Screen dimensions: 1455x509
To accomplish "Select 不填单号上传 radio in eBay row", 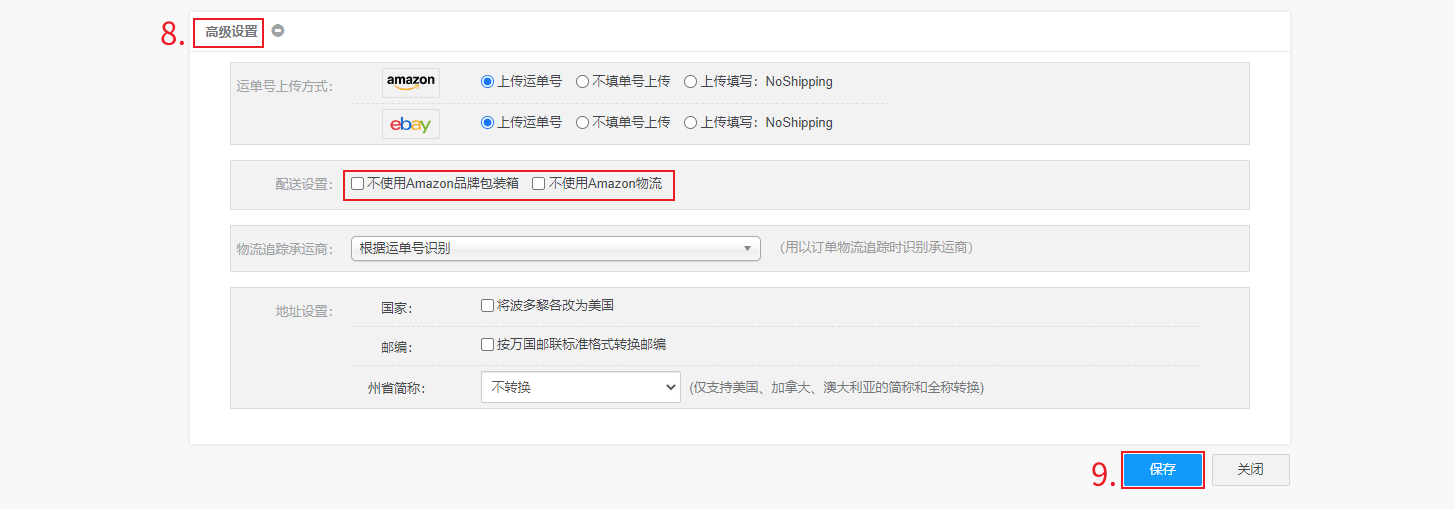I will tap(582, 123).
